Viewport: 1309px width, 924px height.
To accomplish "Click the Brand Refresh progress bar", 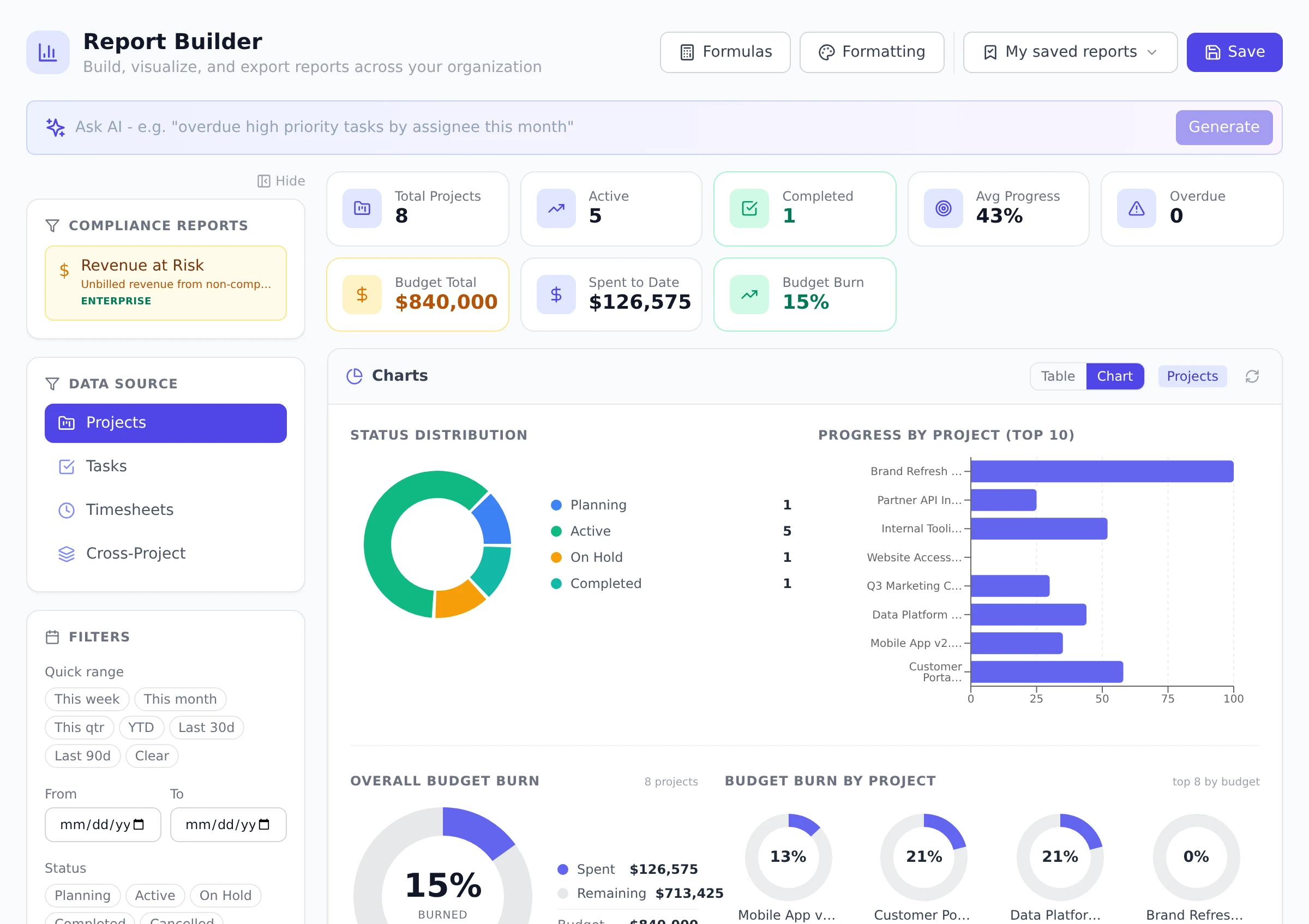I will [1102, 472].
